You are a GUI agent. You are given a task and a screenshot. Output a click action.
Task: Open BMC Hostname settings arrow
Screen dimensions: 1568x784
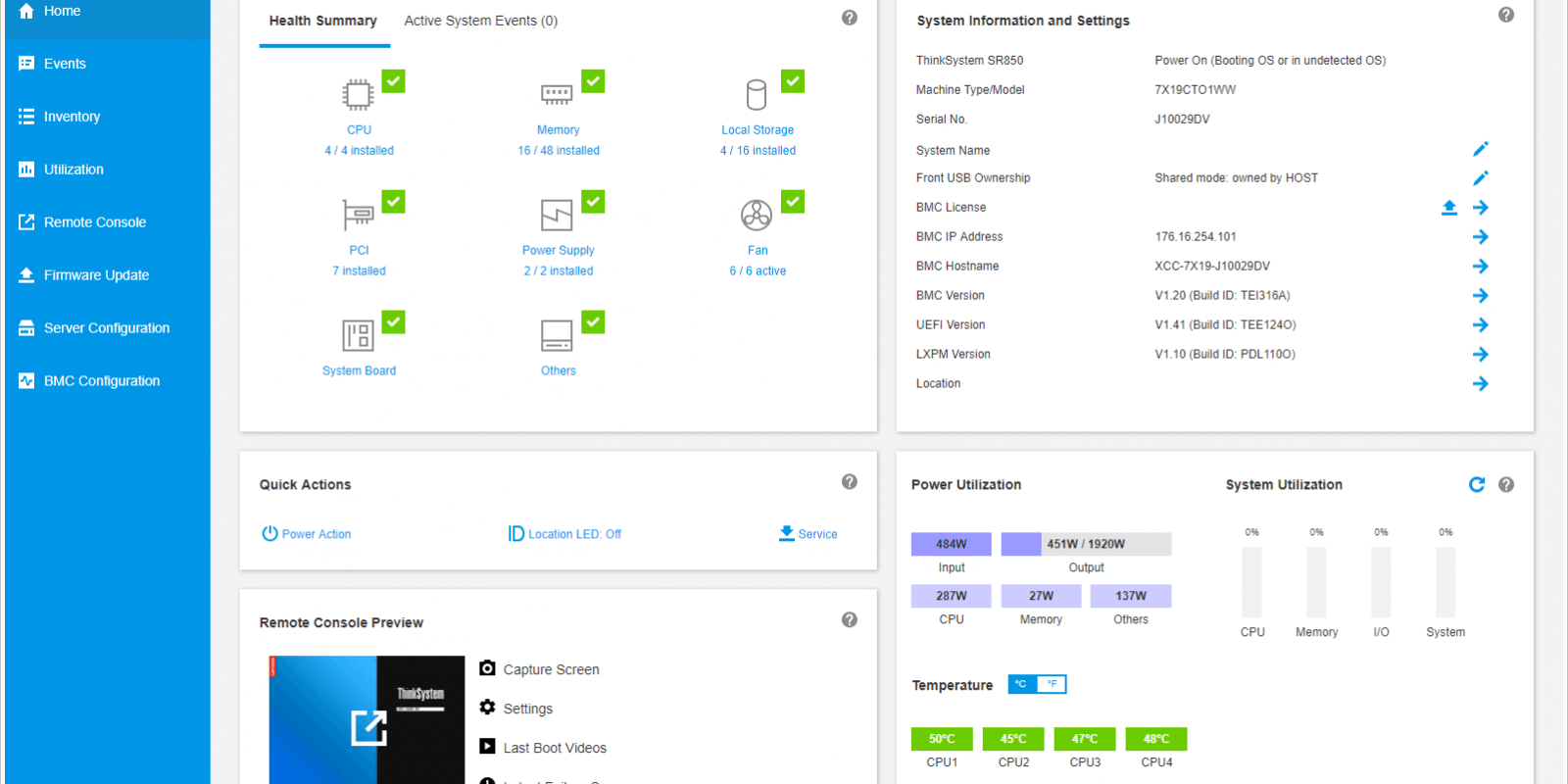tap(1481, 267)
